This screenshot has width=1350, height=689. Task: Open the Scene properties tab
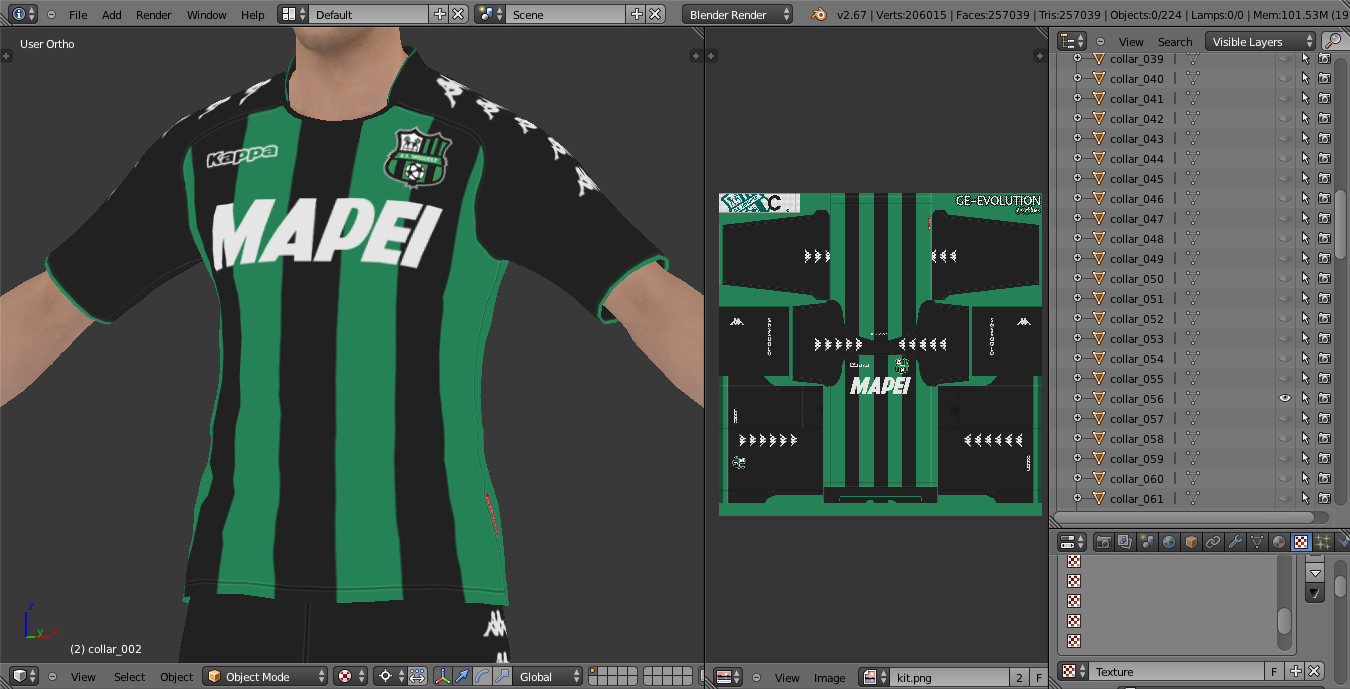1147,542
